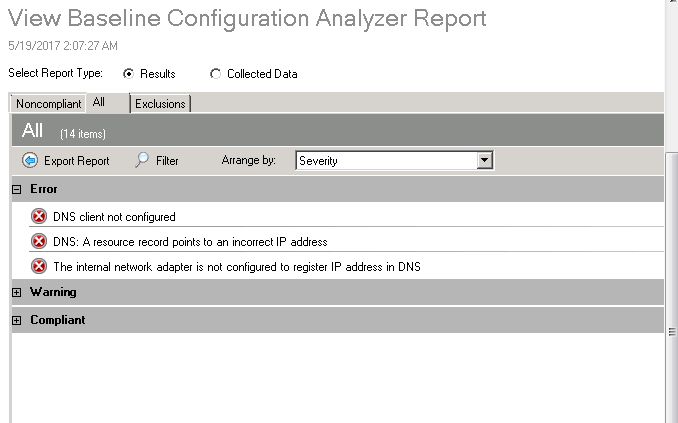
Task: Open the Arrange by Severity dropdown
Action: coord(394,160)
